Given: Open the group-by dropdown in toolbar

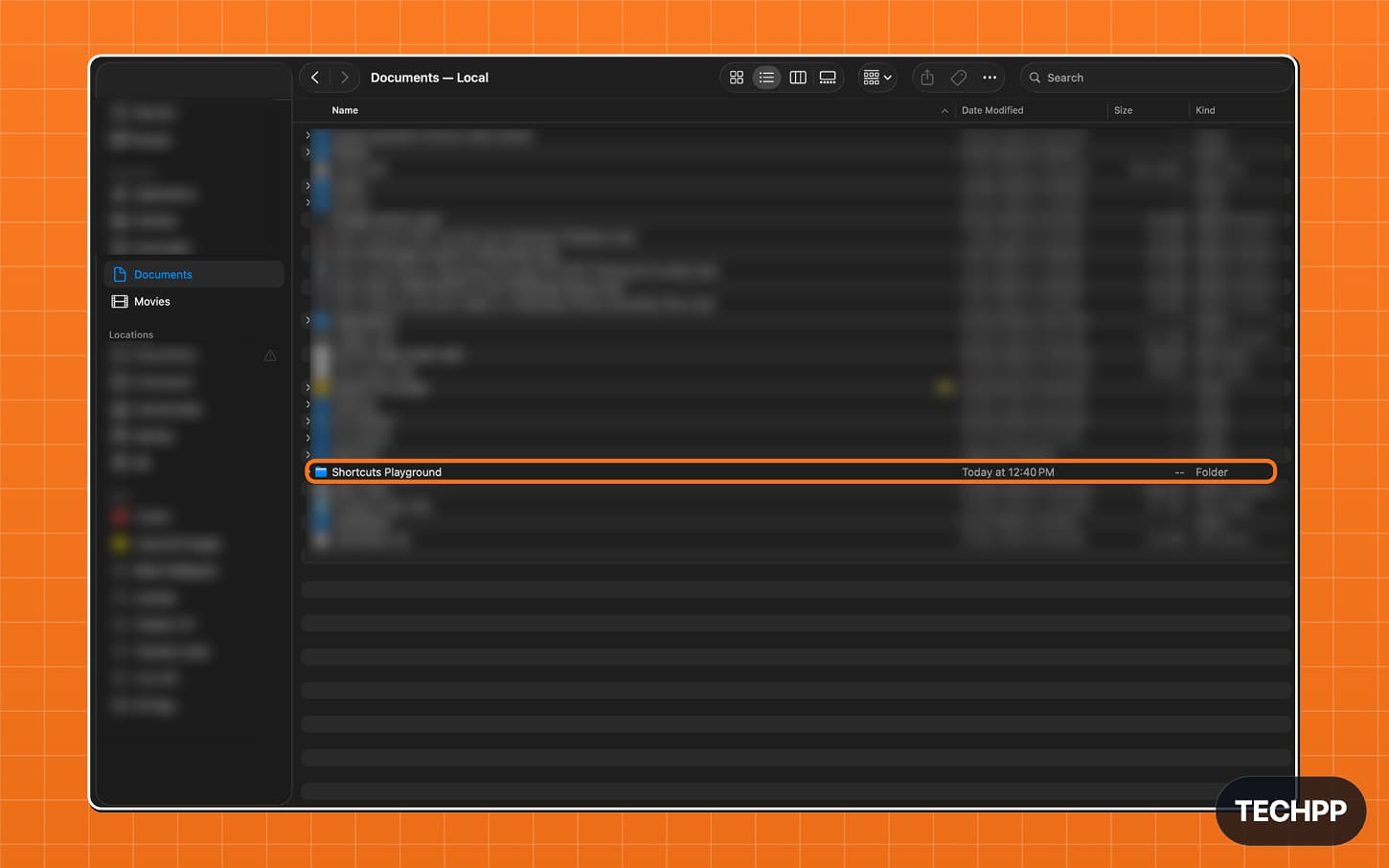Looking at the screenshot, I should pos(877,78).
